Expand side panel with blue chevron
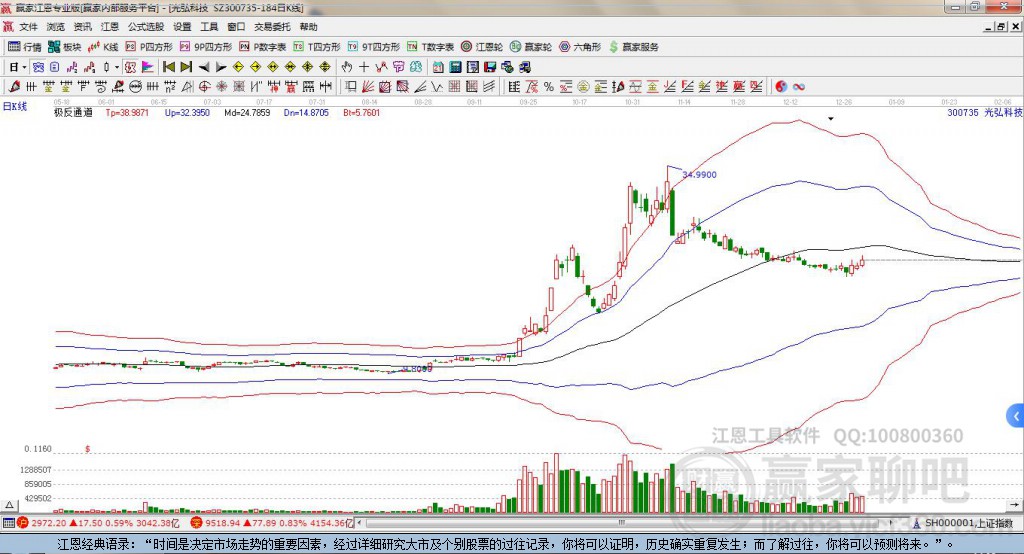1024x554 pixels. click(1016, 416)
